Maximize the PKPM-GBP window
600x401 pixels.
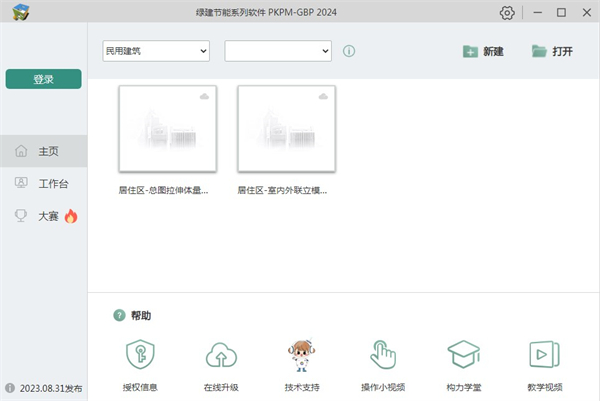point(561,13)
